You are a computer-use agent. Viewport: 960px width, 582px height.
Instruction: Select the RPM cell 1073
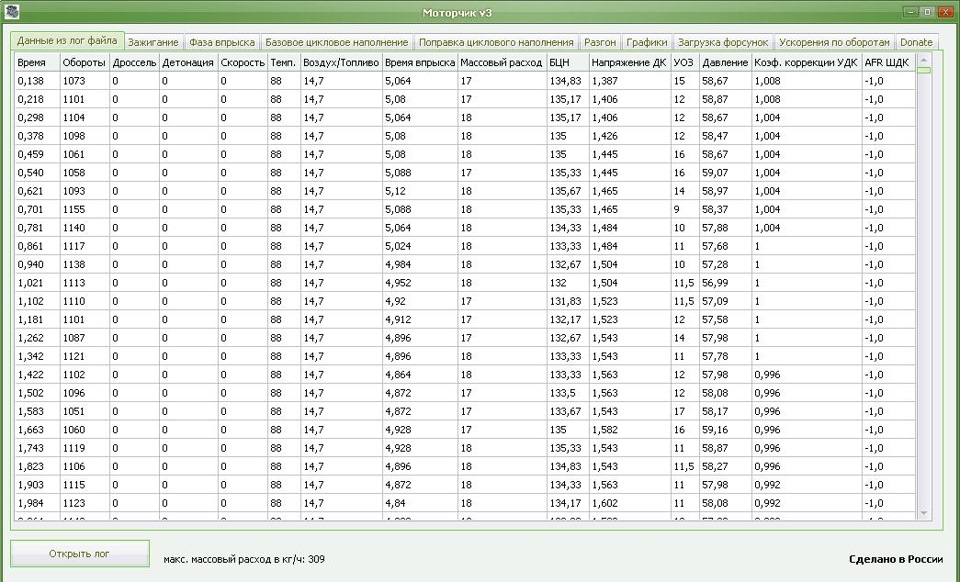[84, 81]
